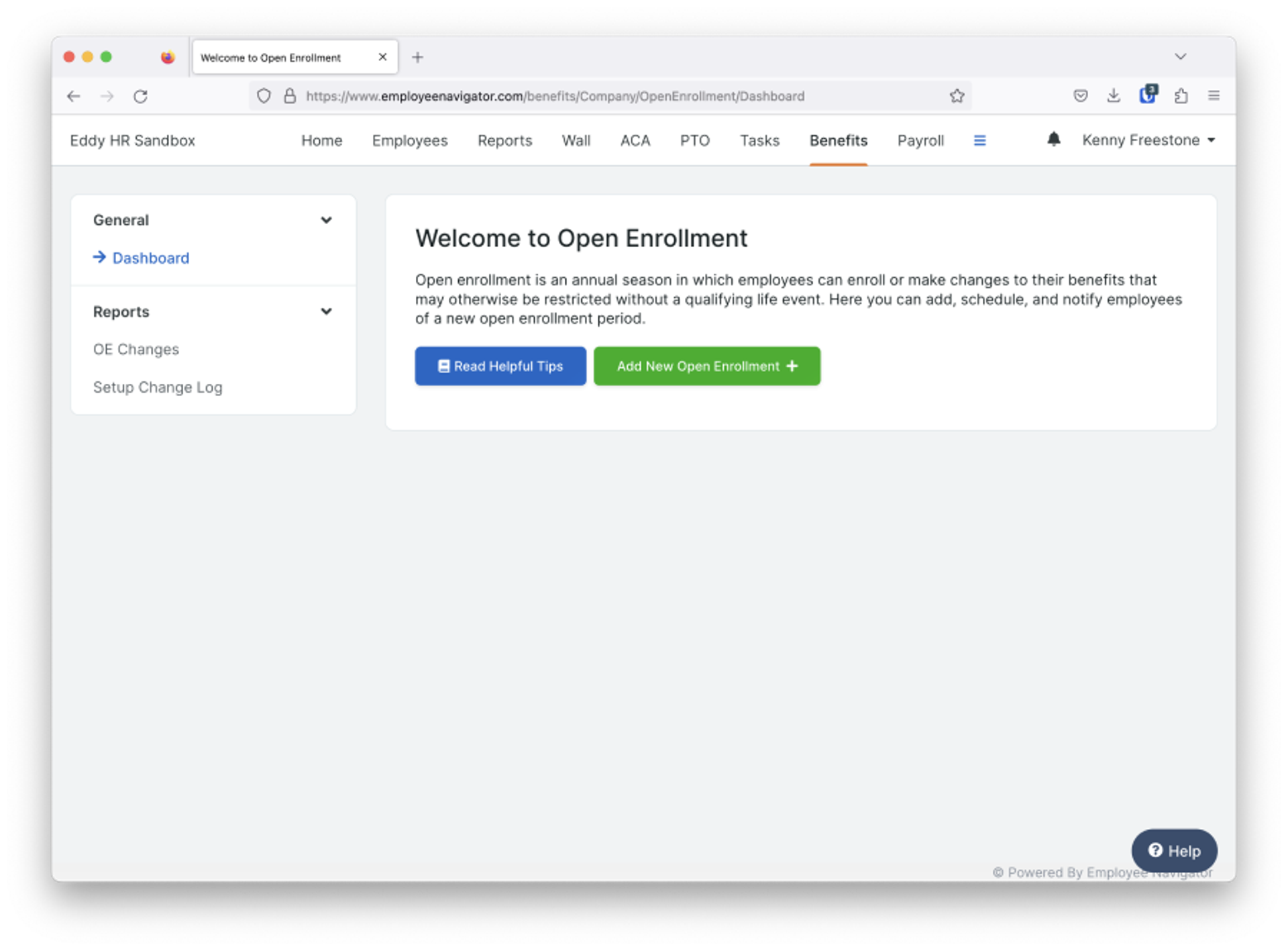The width and height of the screenshot is (1288, 951).
Task: Open Firefox downloads arrow icon
Action: pyautogui.click(x=1114, y=96)
